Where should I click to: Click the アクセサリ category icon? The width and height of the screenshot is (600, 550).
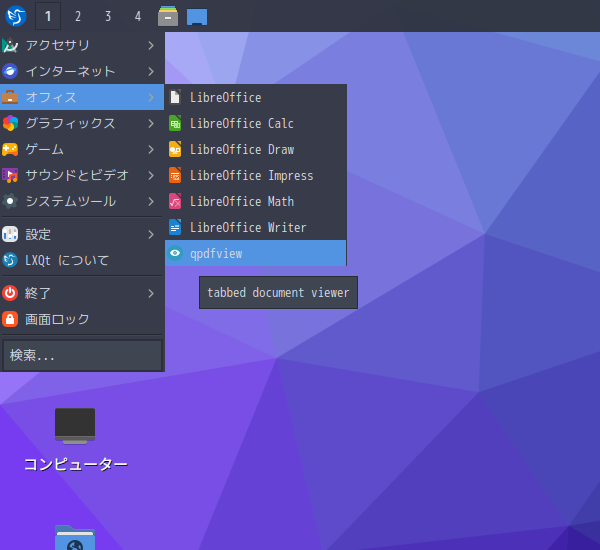pos(10,45)
